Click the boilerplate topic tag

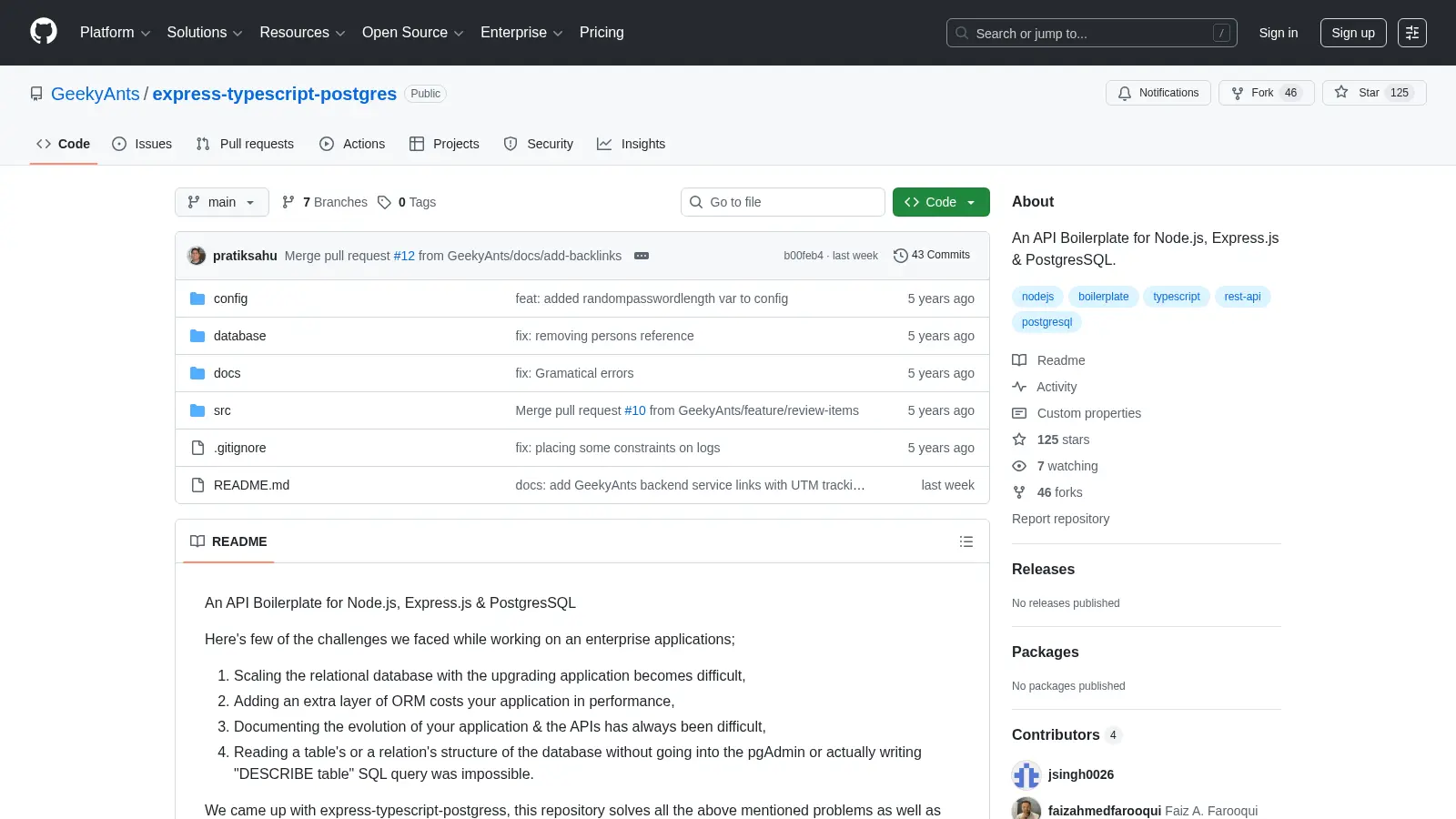pos(1104,297)
